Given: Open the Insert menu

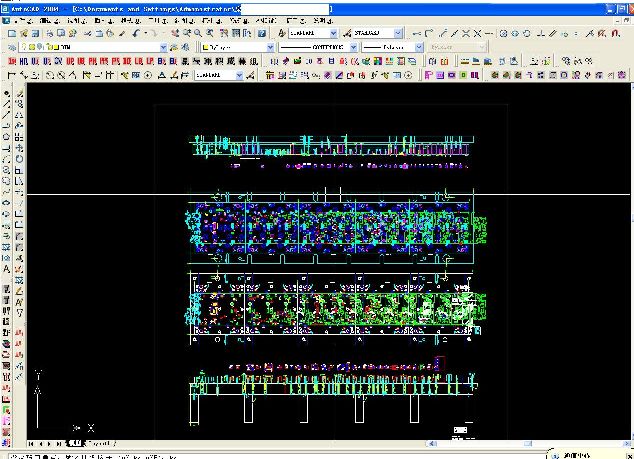Looking at the screenshot, I should coord(104,20).
